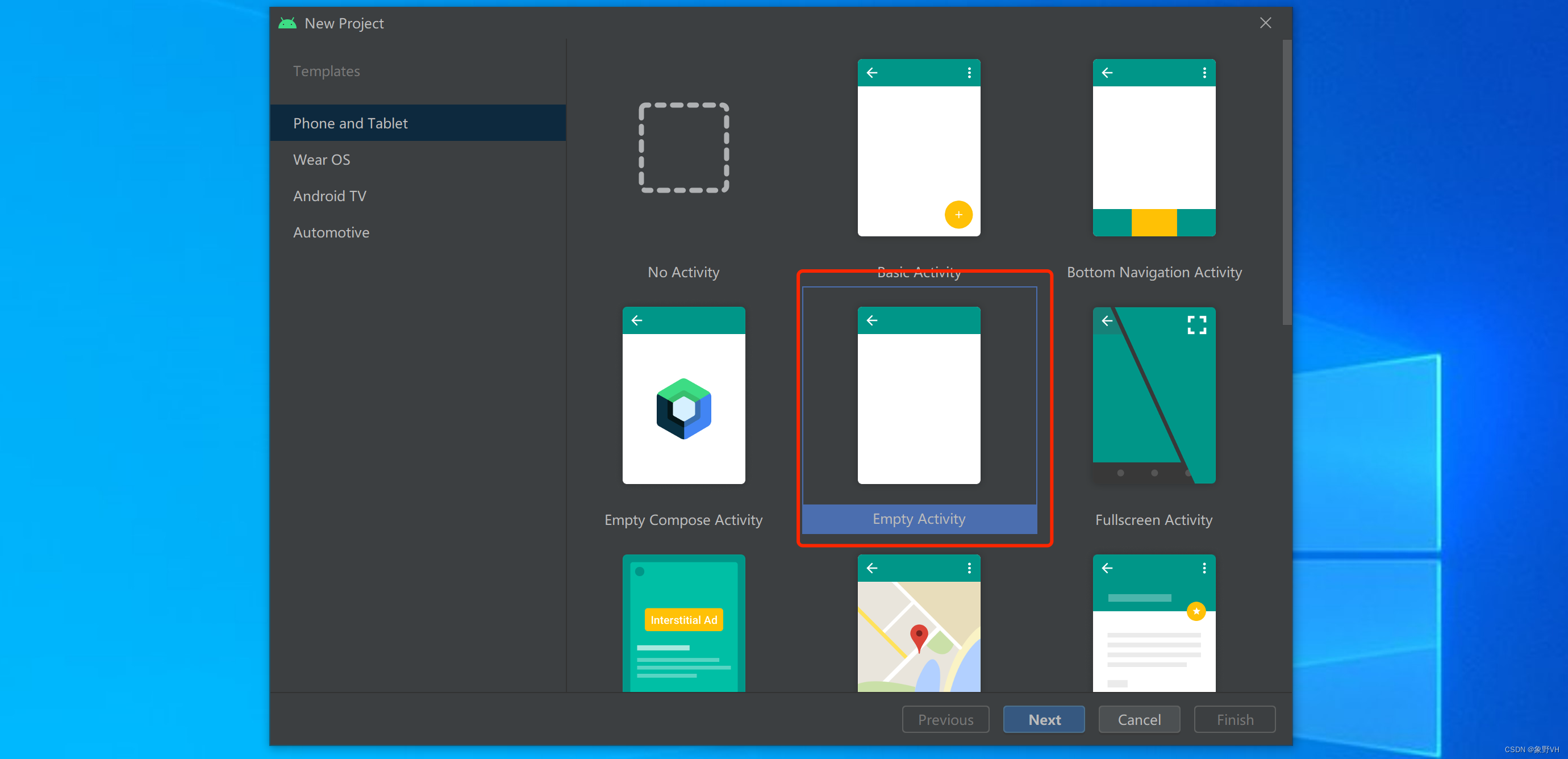Click the Cancel button
1568x759 pixels.
click(1139, 719)
